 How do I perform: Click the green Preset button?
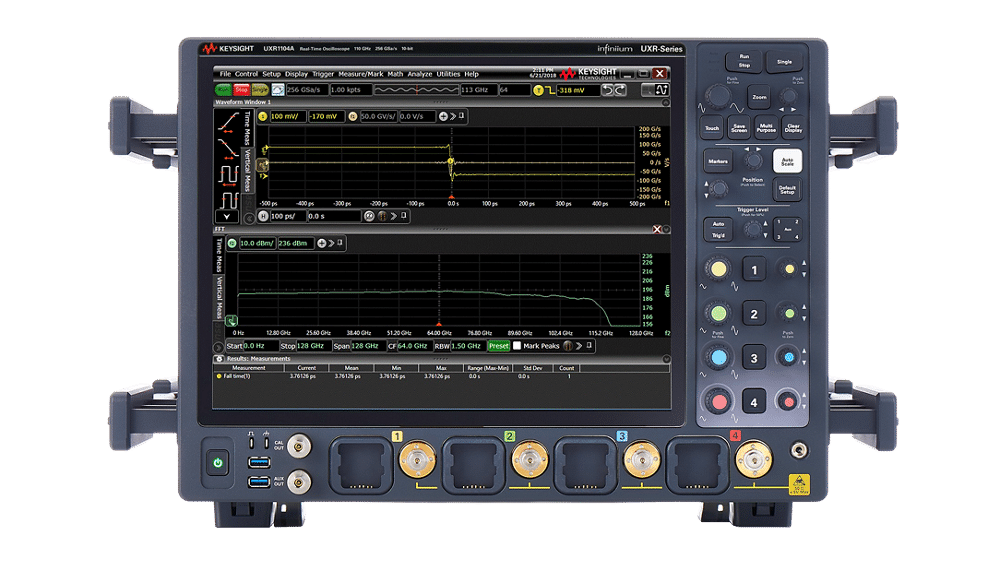(x=498, y=346)
